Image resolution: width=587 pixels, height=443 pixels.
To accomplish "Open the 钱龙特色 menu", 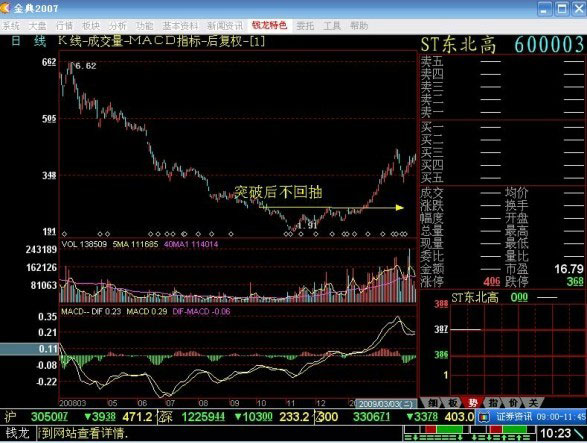I will pyautogui.click(x=270, y=25).
